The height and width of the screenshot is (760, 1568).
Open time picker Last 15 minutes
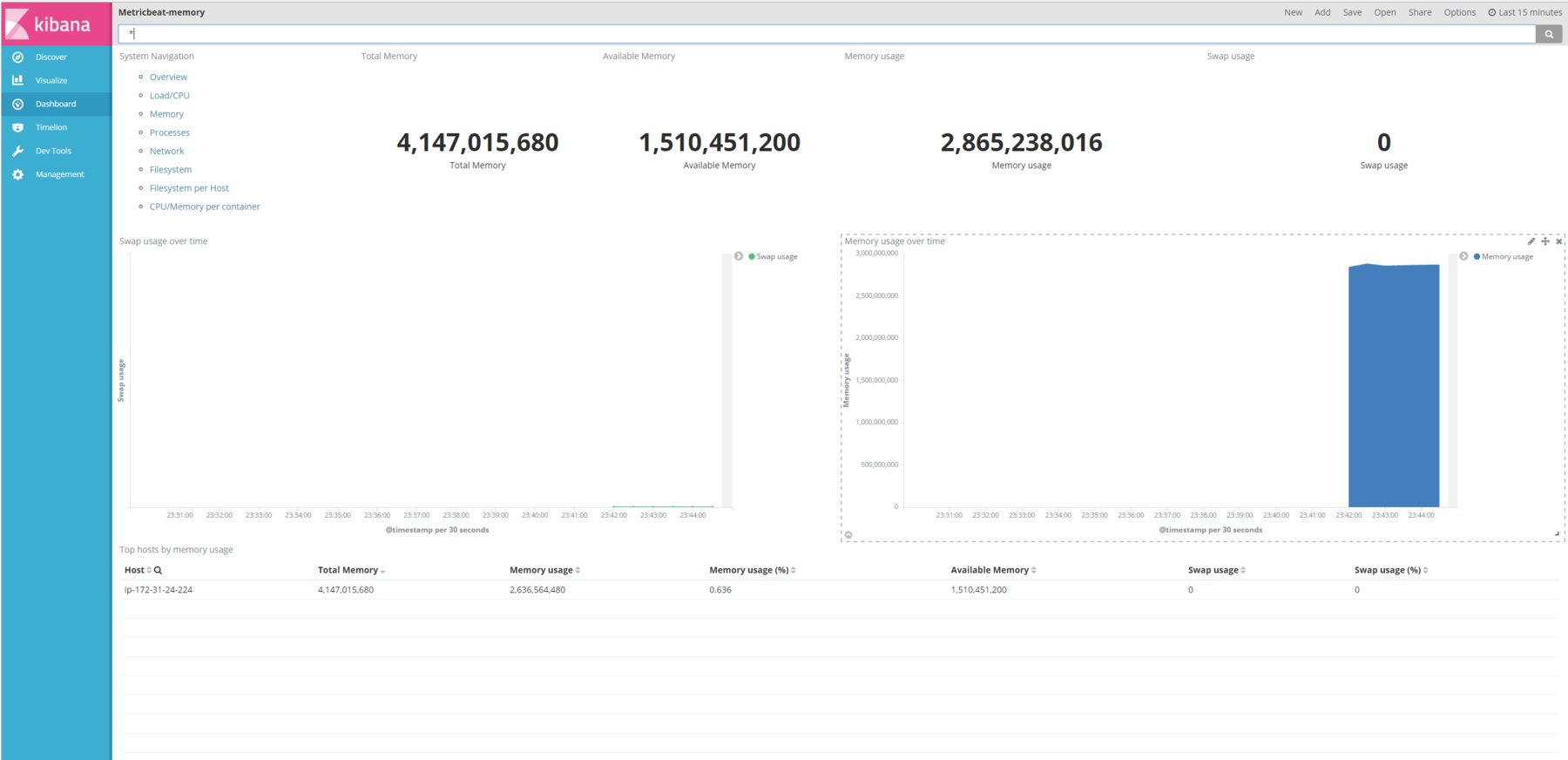click(1524, 12)
